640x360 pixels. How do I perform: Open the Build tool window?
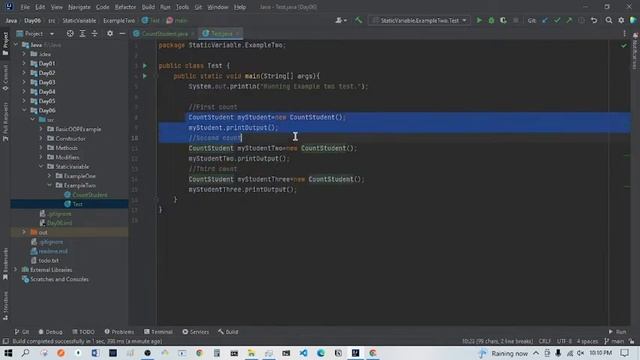228,332
